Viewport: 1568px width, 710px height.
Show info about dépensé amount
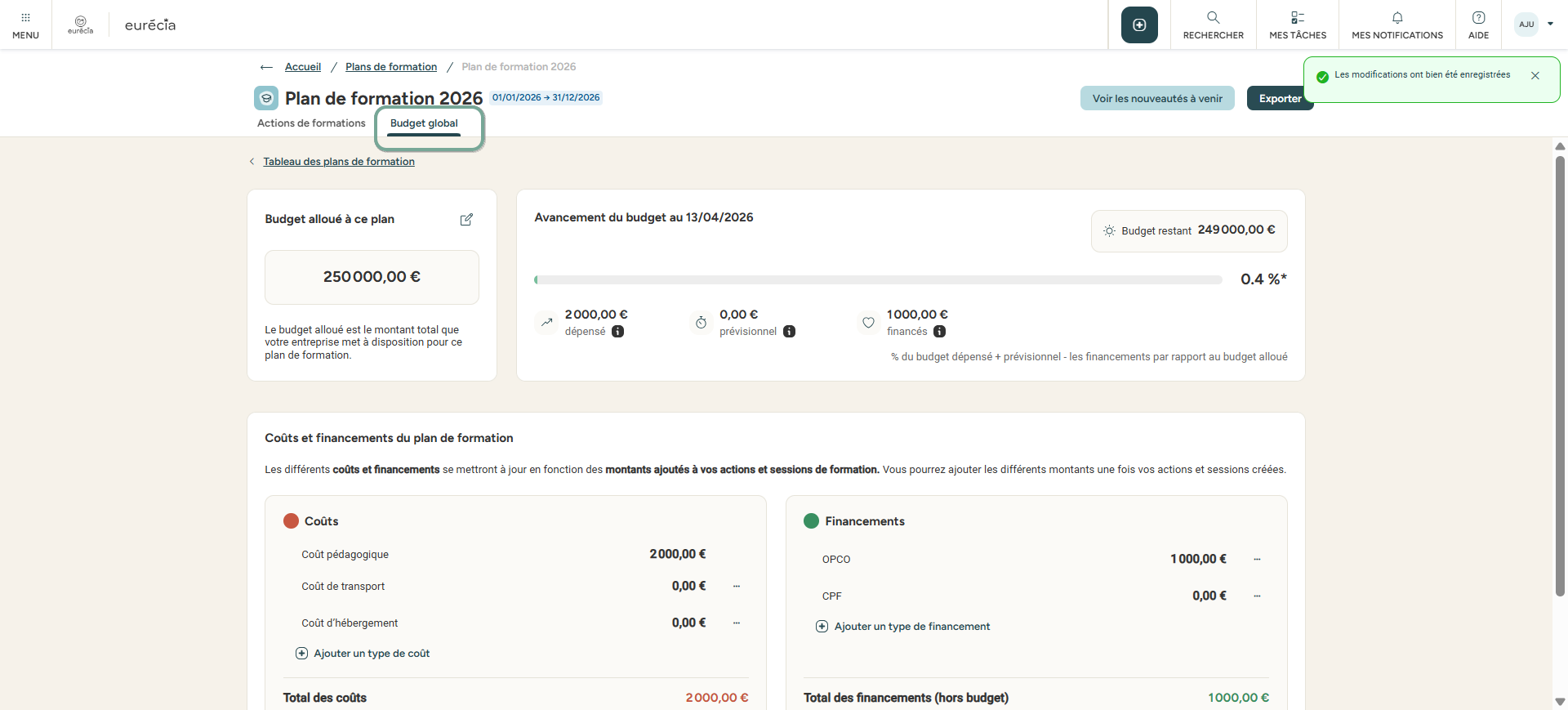point(618,332)
